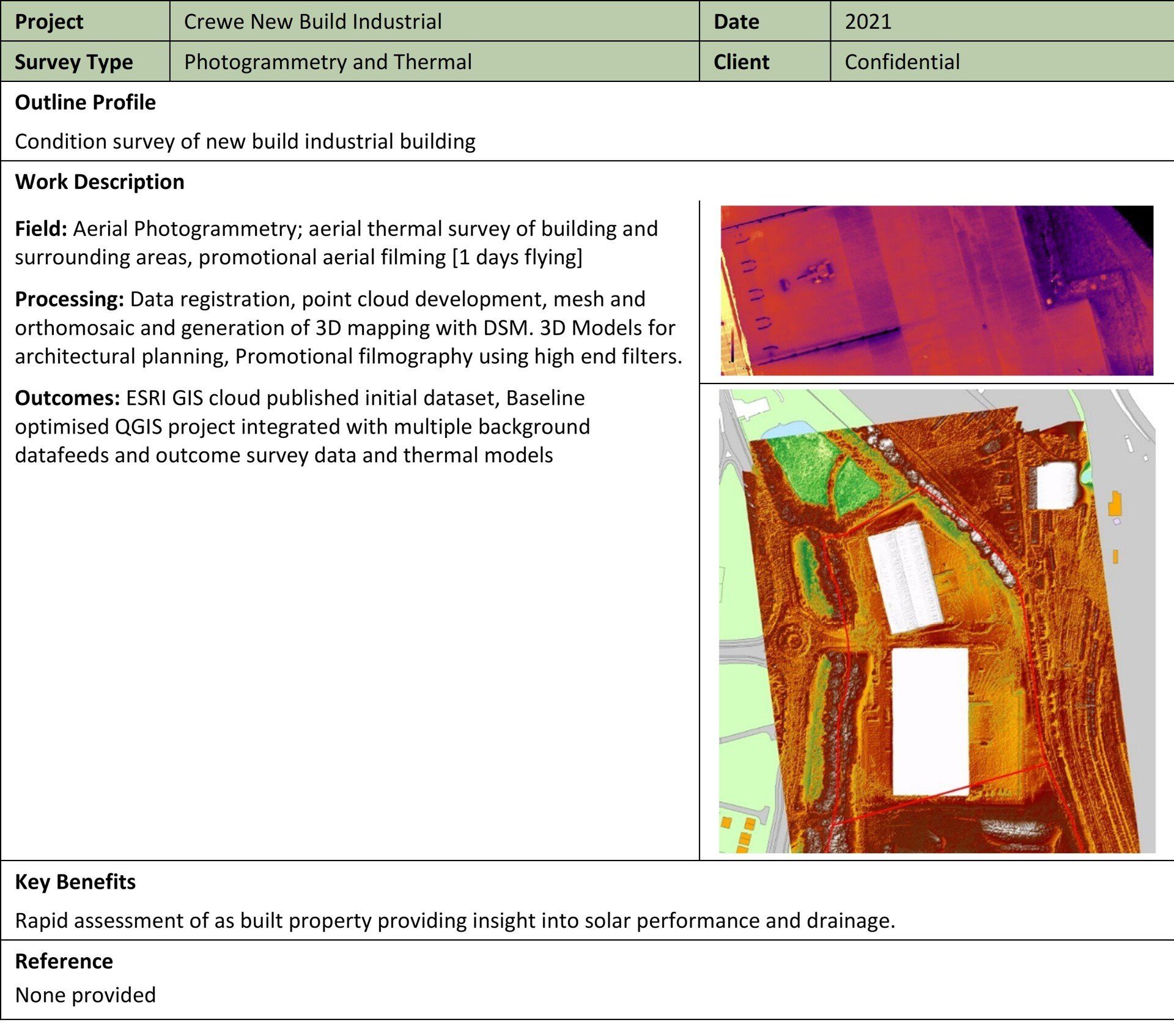Click the Processing paragraph label
The image size is (1174, 1036).
coord(70,299)
